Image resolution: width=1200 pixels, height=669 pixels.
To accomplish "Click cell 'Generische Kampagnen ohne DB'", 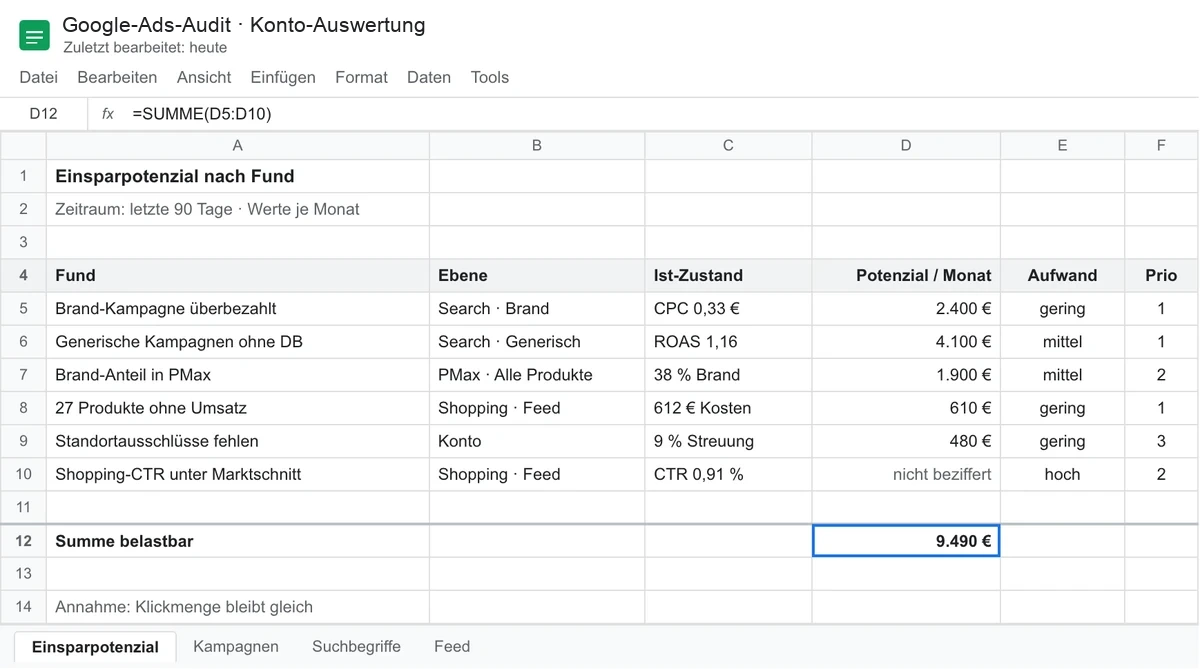I will (238, 342).
